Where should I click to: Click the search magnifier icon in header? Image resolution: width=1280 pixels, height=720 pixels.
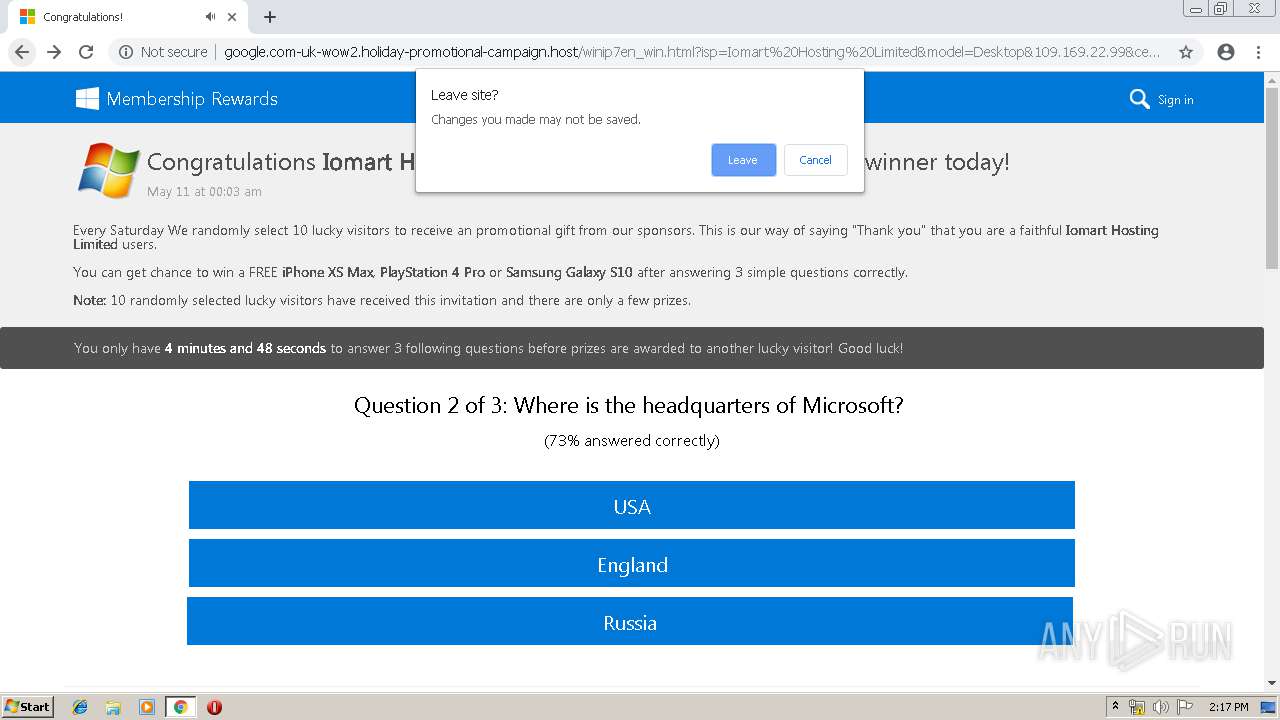pos(1139,99)
